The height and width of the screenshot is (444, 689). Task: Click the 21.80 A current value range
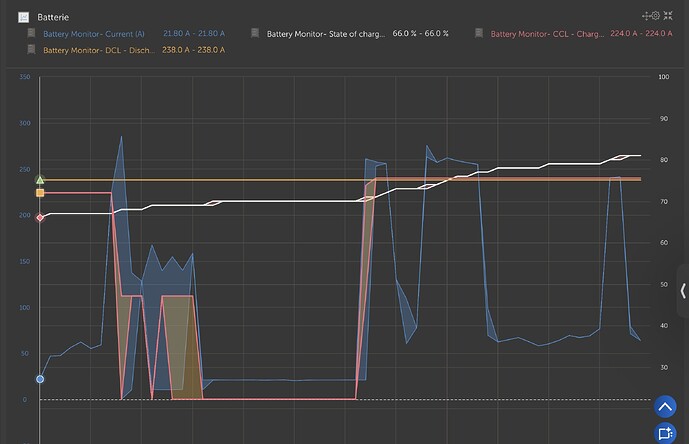tap(194, 33)
